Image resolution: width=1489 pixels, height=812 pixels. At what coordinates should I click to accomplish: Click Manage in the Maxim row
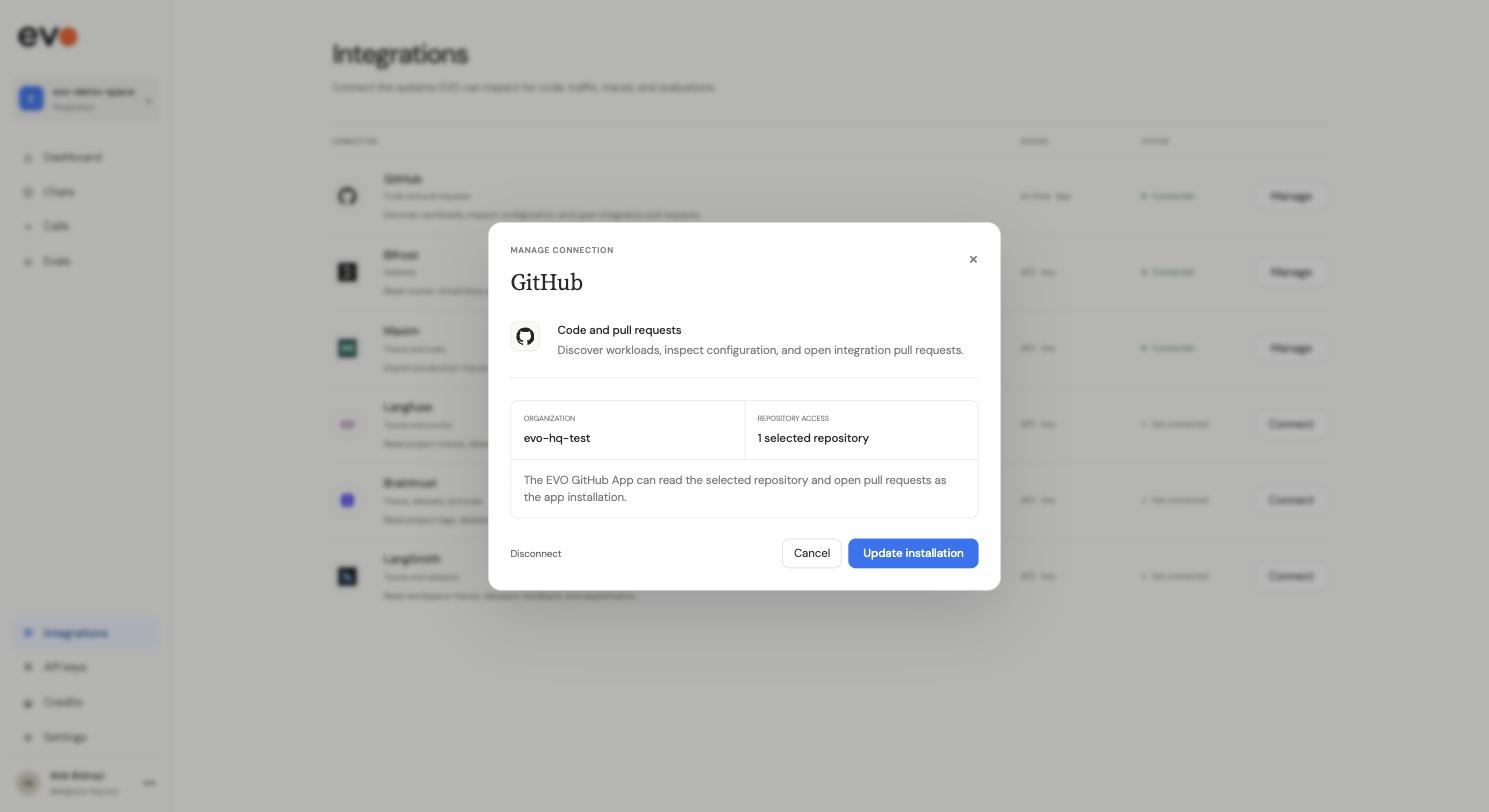tap(1291, 348)
